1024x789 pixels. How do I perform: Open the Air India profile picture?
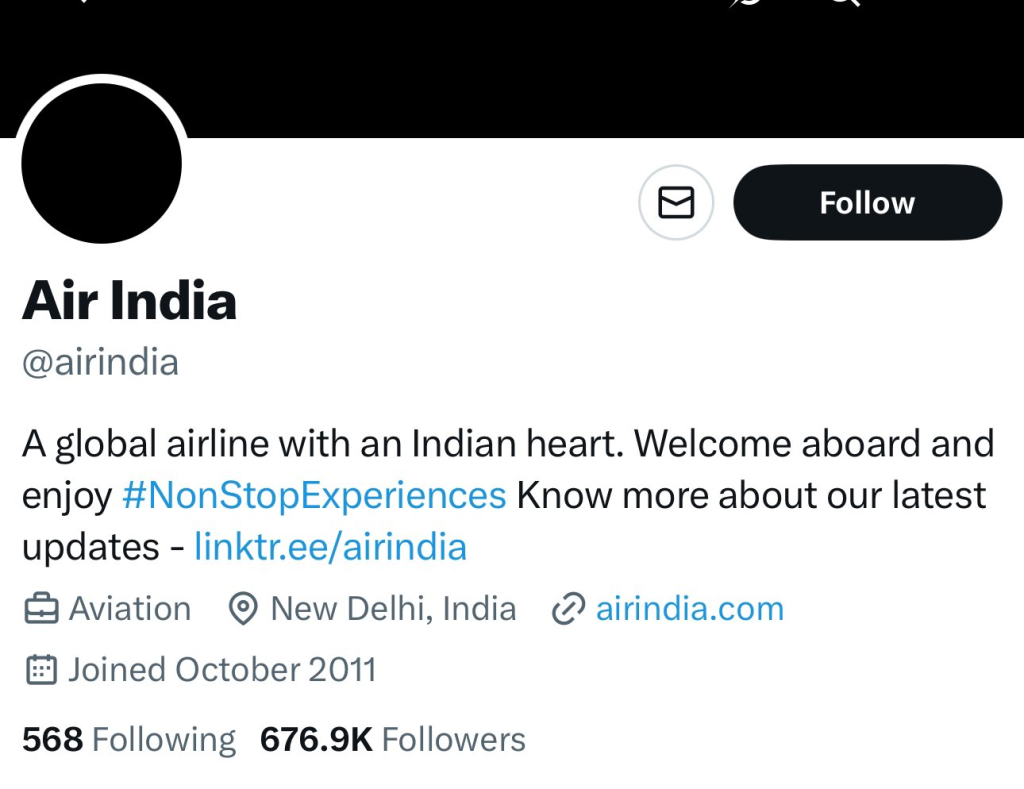point(101,160)
